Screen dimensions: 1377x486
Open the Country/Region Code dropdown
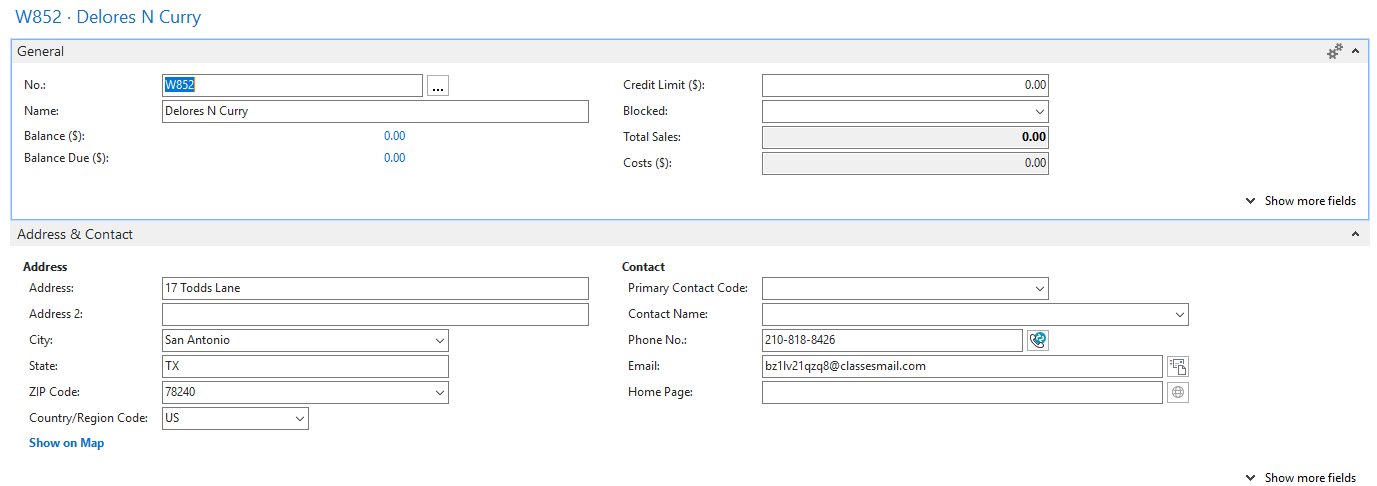[299, 419]
